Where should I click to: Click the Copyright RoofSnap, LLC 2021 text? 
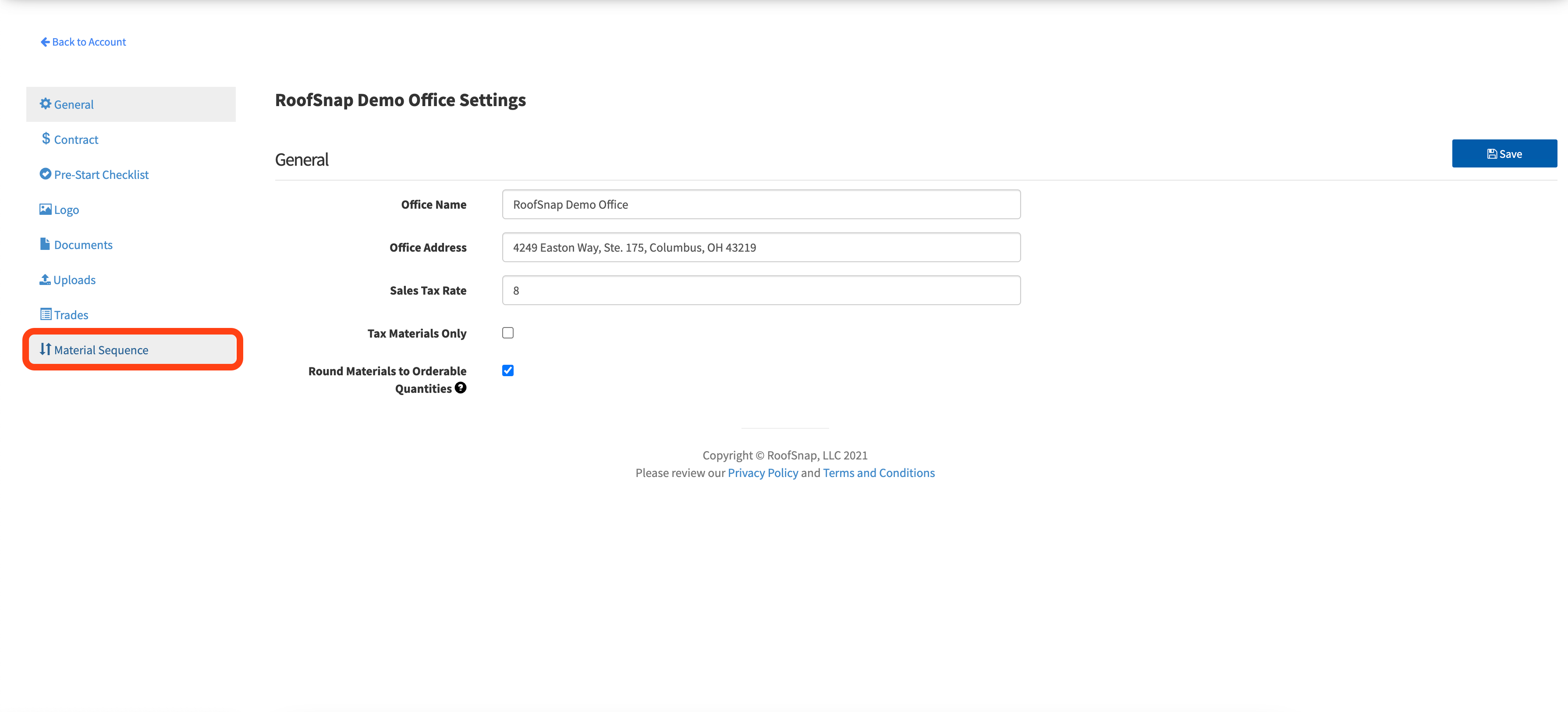pos(784,455)
